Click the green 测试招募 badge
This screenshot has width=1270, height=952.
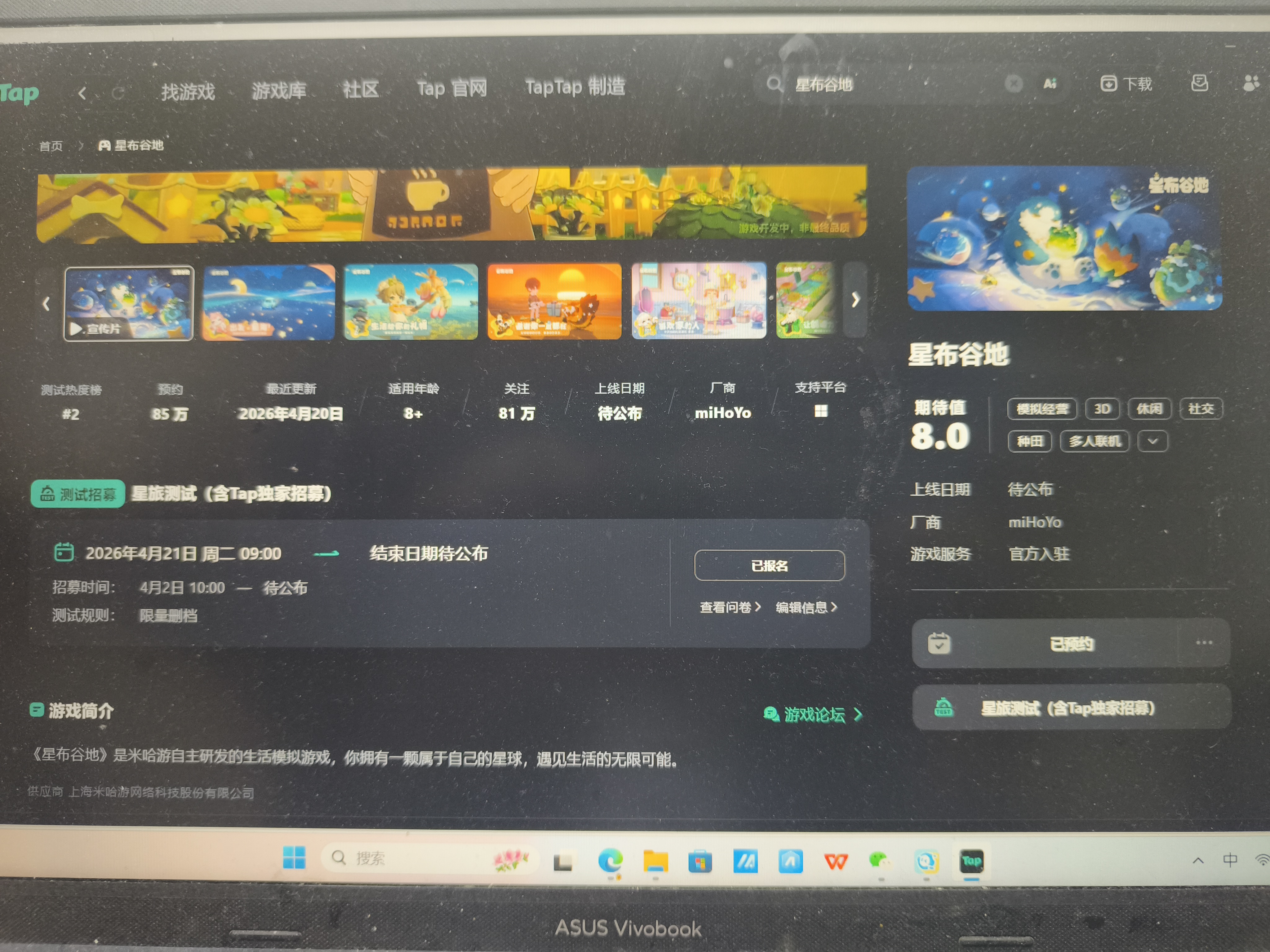[78, 493]
